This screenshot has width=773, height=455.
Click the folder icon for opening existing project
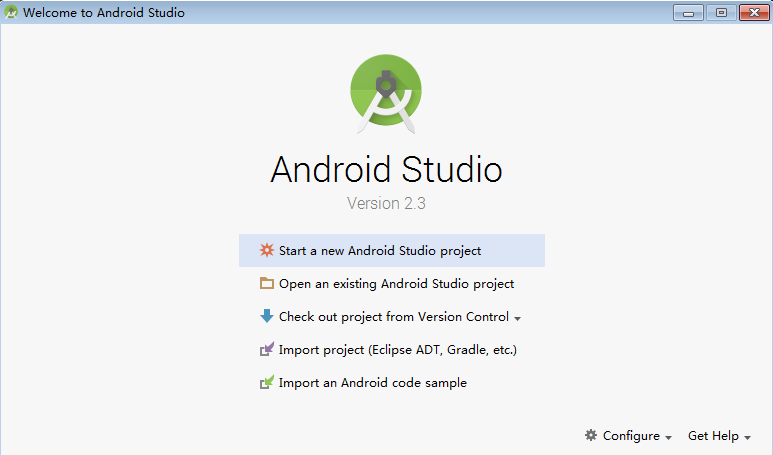[x=267, y=283]
